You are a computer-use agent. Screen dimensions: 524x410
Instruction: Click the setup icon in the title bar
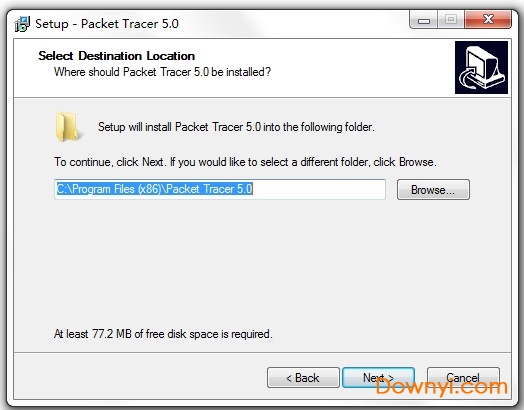point(22,24)
